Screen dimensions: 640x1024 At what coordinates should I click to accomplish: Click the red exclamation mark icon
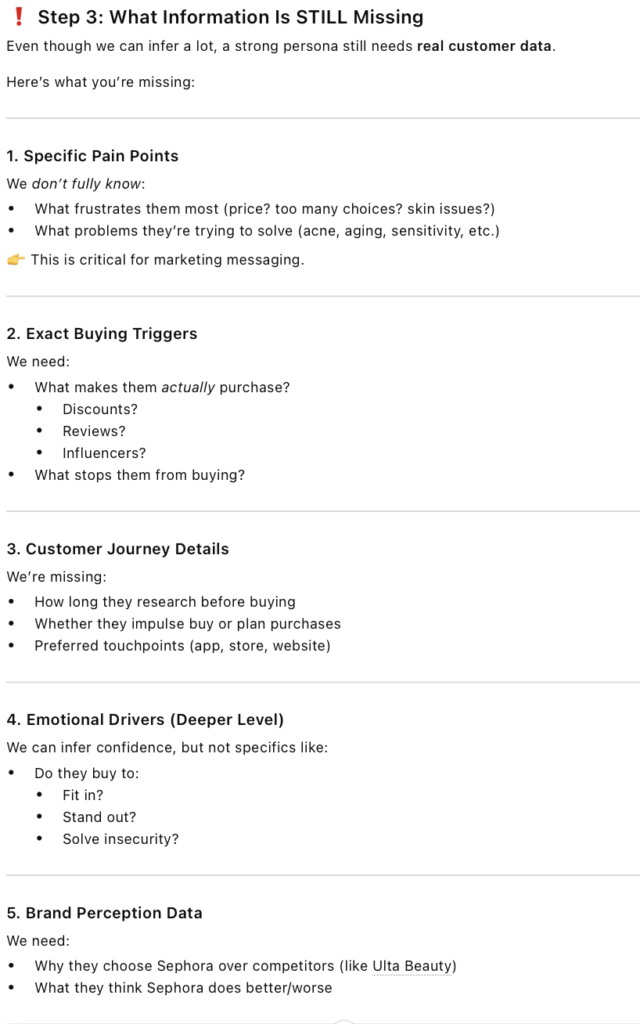click(17, 17)
